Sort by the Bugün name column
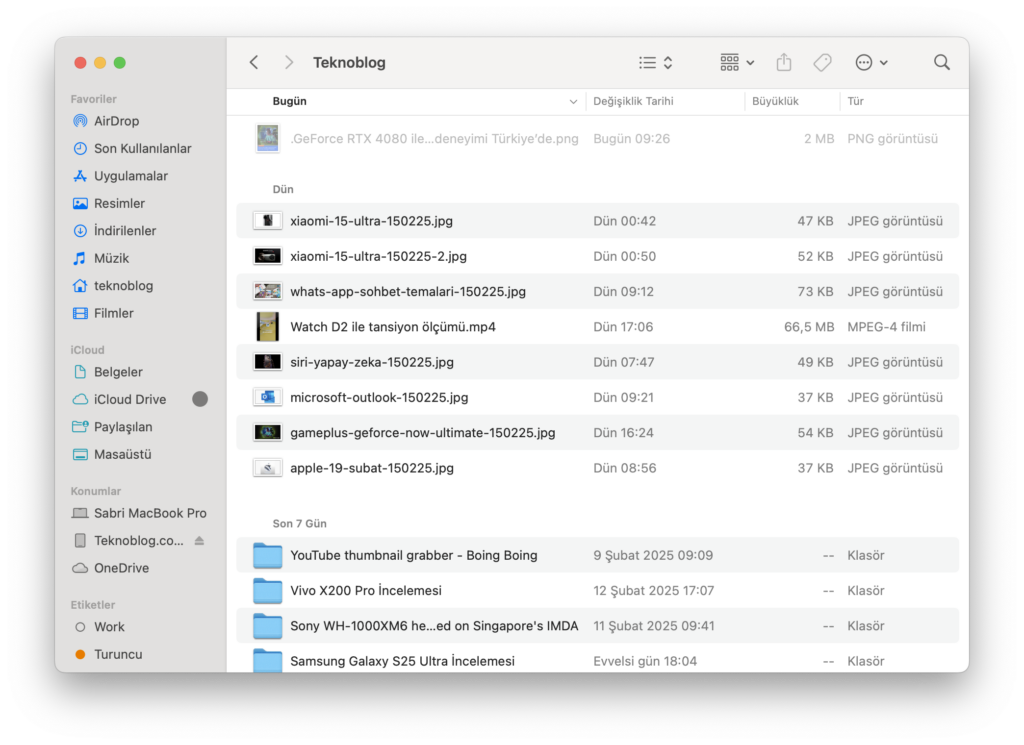 [x=289, y=101]
